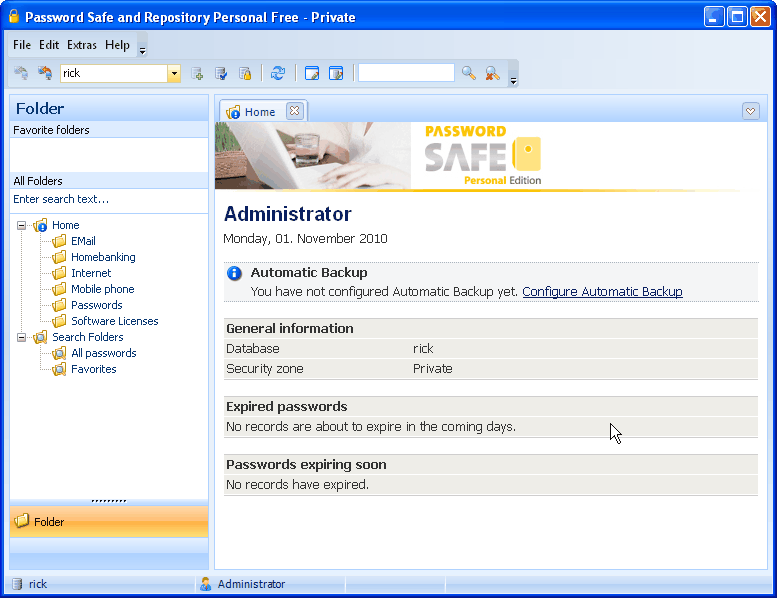
Task: Click the Passwords folder icon
Action: pyautogui.click(x=59, y=305)
